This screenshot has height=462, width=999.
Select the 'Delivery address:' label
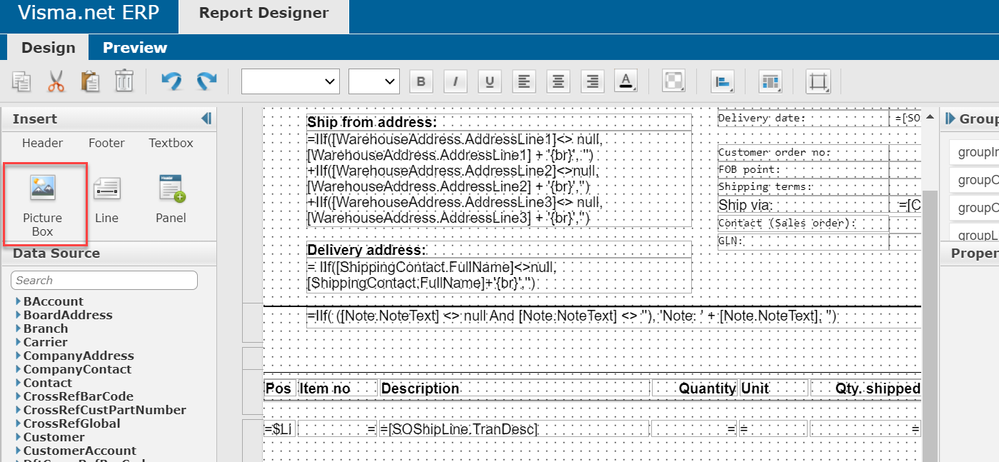click(499, 249)
